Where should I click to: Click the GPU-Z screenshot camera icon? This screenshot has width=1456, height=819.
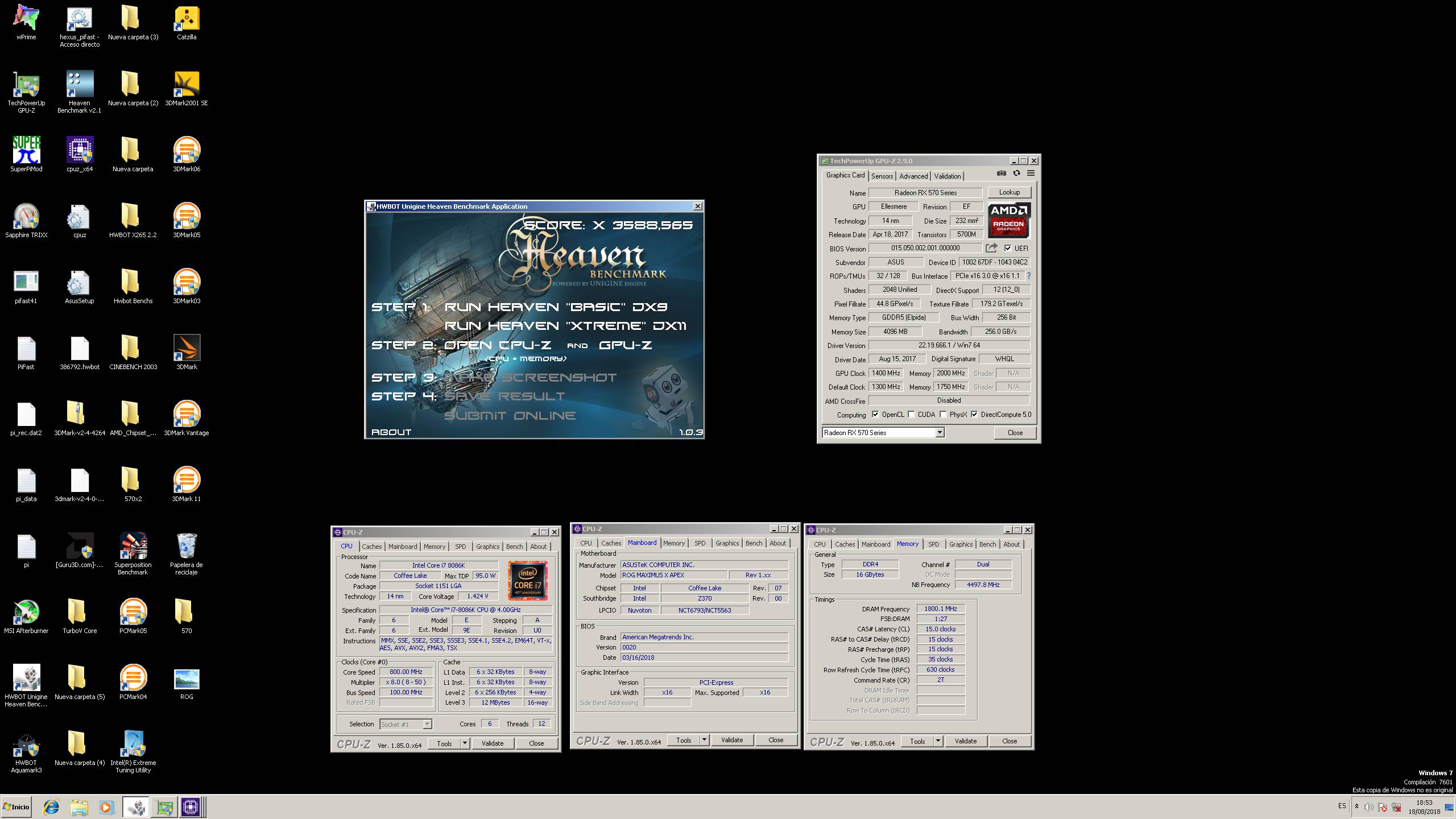tap(1002, 173)
